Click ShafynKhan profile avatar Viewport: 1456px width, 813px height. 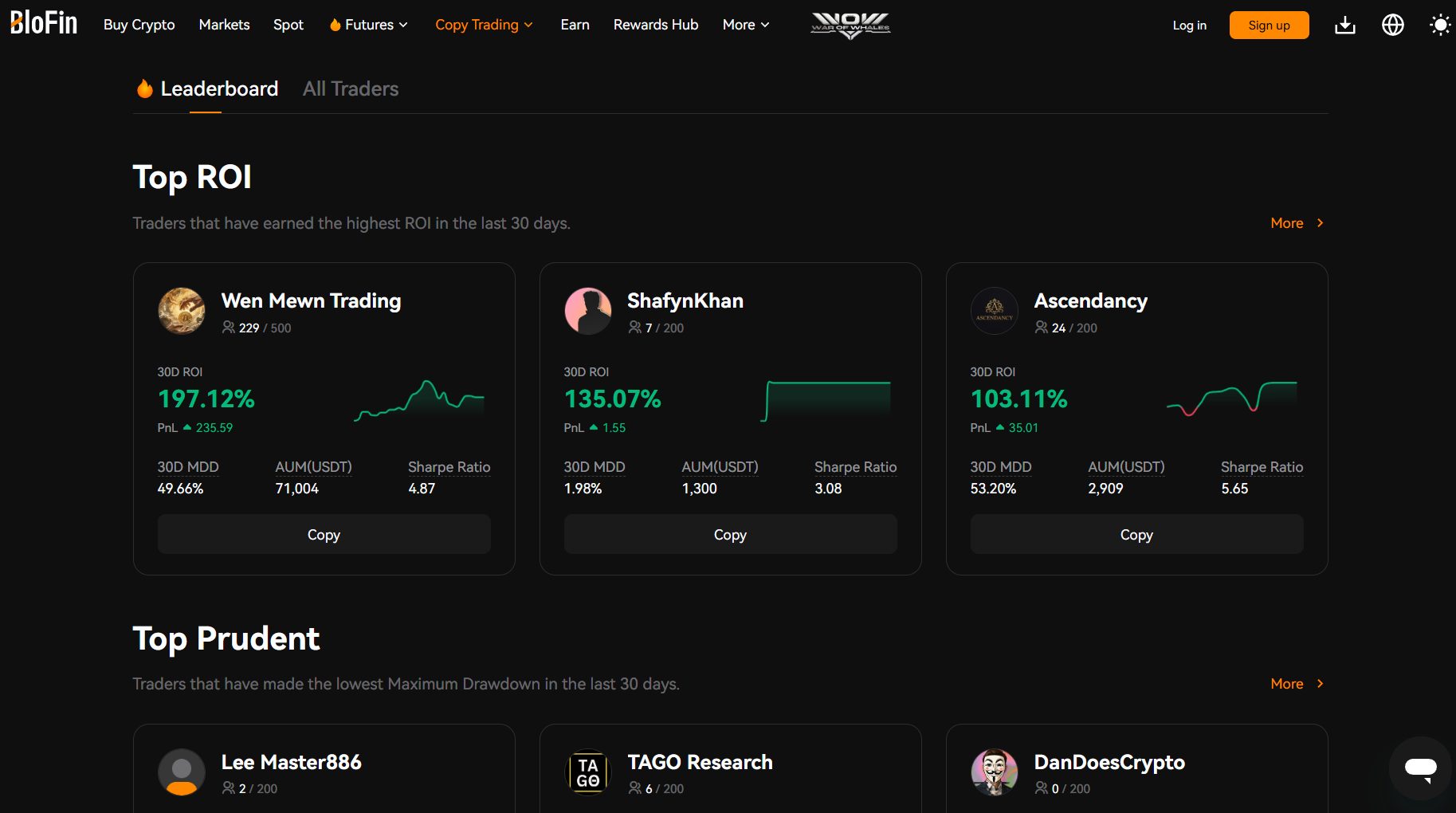tap(588, 311)
